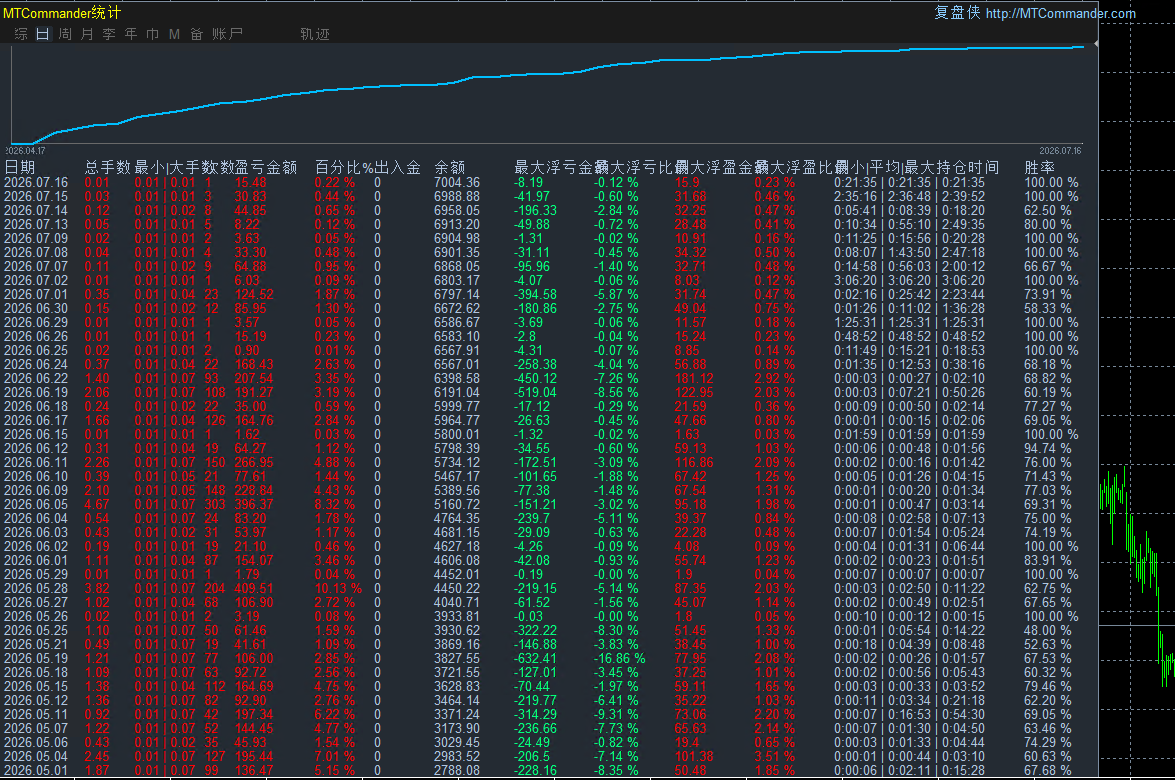Open the 周 weekly statistics tab
The width and height of the screenshot is (1175, 780).
pos(65,34)
